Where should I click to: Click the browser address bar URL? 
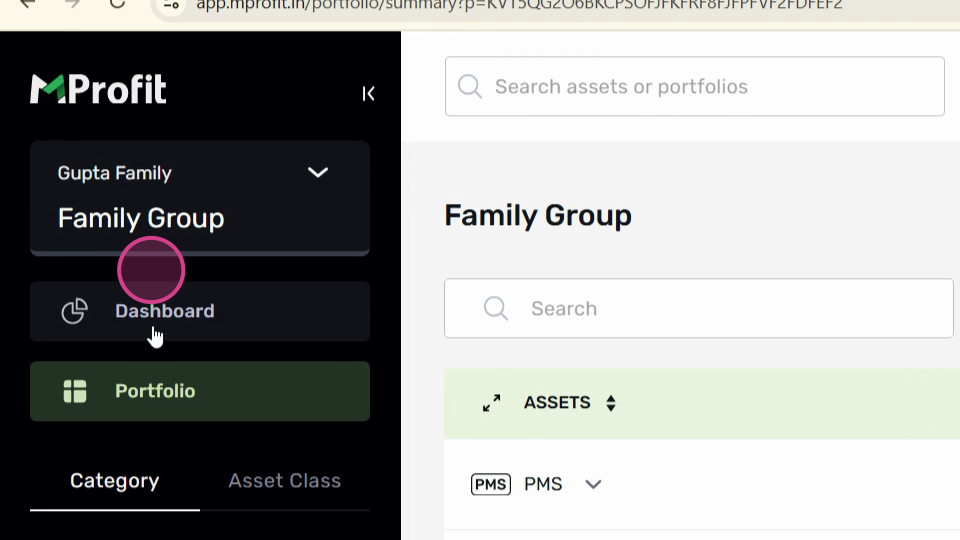[x=519, y=5]
